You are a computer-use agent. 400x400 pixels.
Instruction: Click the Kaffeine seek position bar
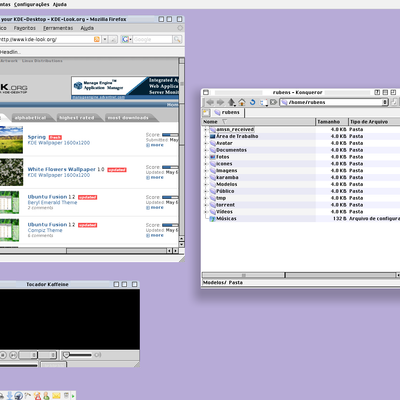(19, 365)
